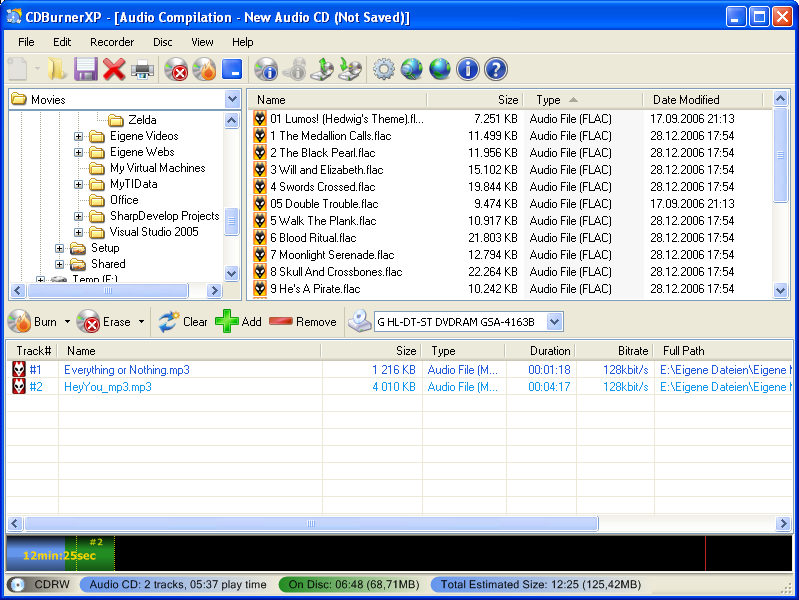Click the Save compilation floppy disk icon

point(85,69)
